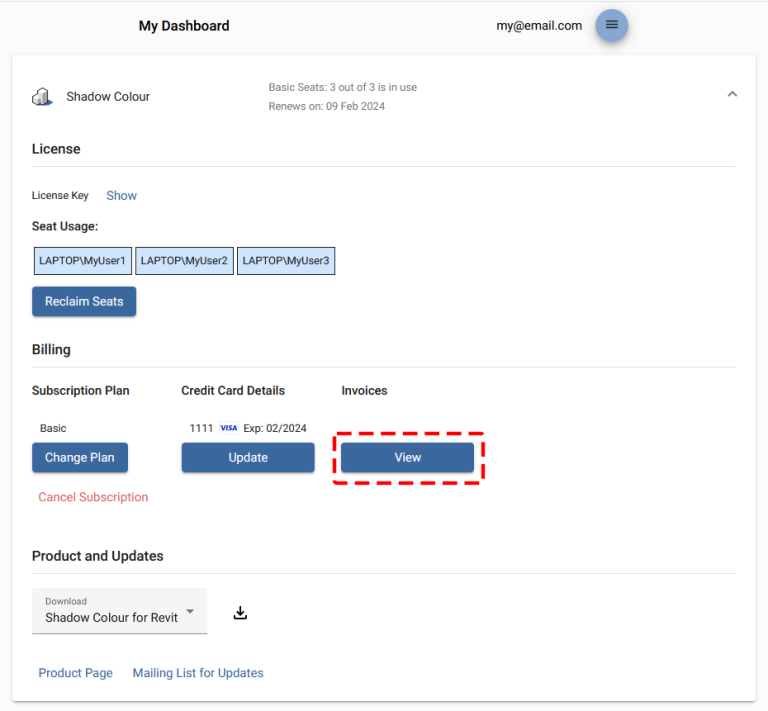The image size is (768, 711).
Task: Select the LAPTOP\MyUser2 seat chip
Action: click(184, 261)
